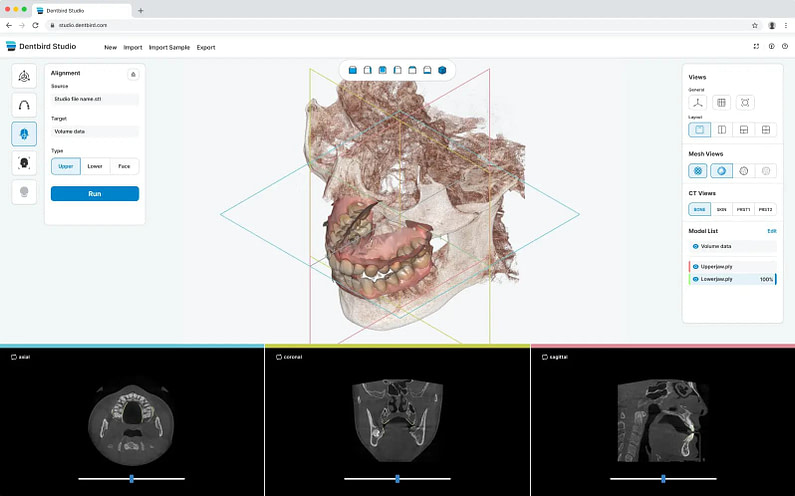The image size is (795, 496).
Task: Open the face scan tool in sidebar
Action: coord(25,162)
